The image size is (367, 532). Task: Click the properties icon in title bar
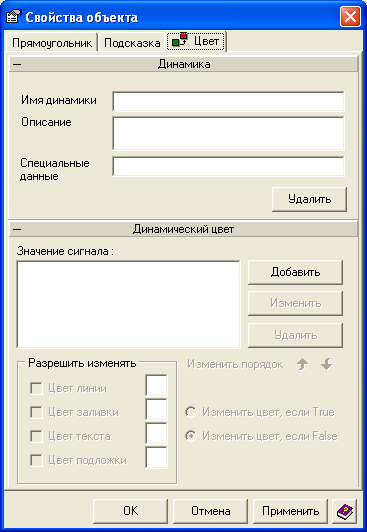(x=13, y=17)
